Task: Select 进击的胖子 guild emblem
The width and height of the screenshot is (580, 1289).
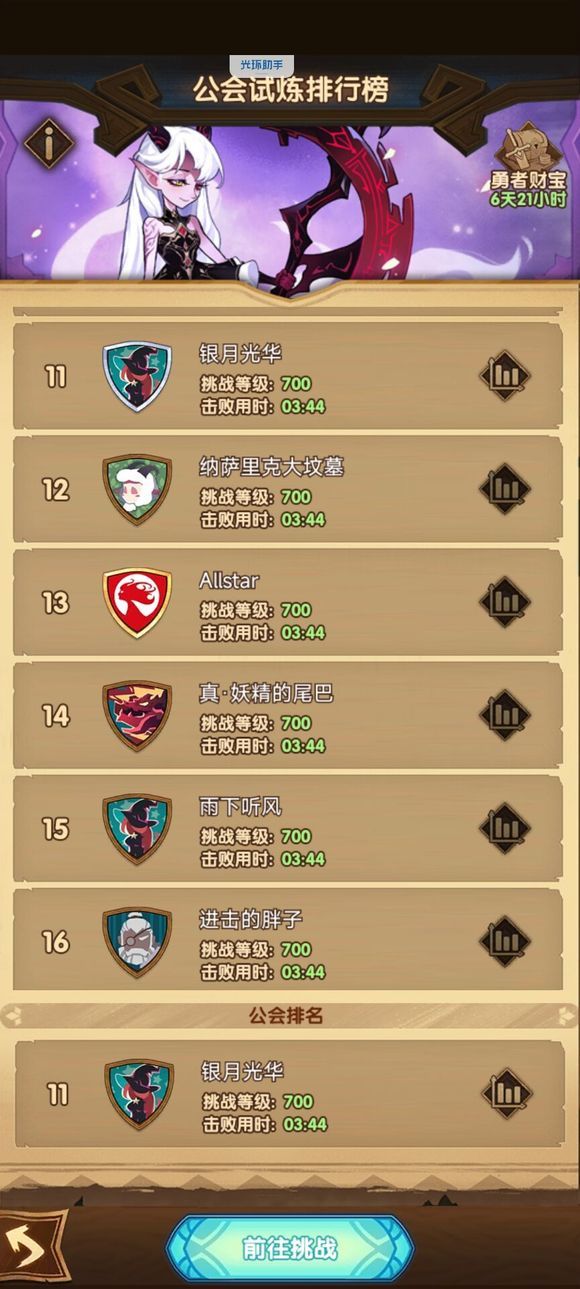Action: click(138, 941)
